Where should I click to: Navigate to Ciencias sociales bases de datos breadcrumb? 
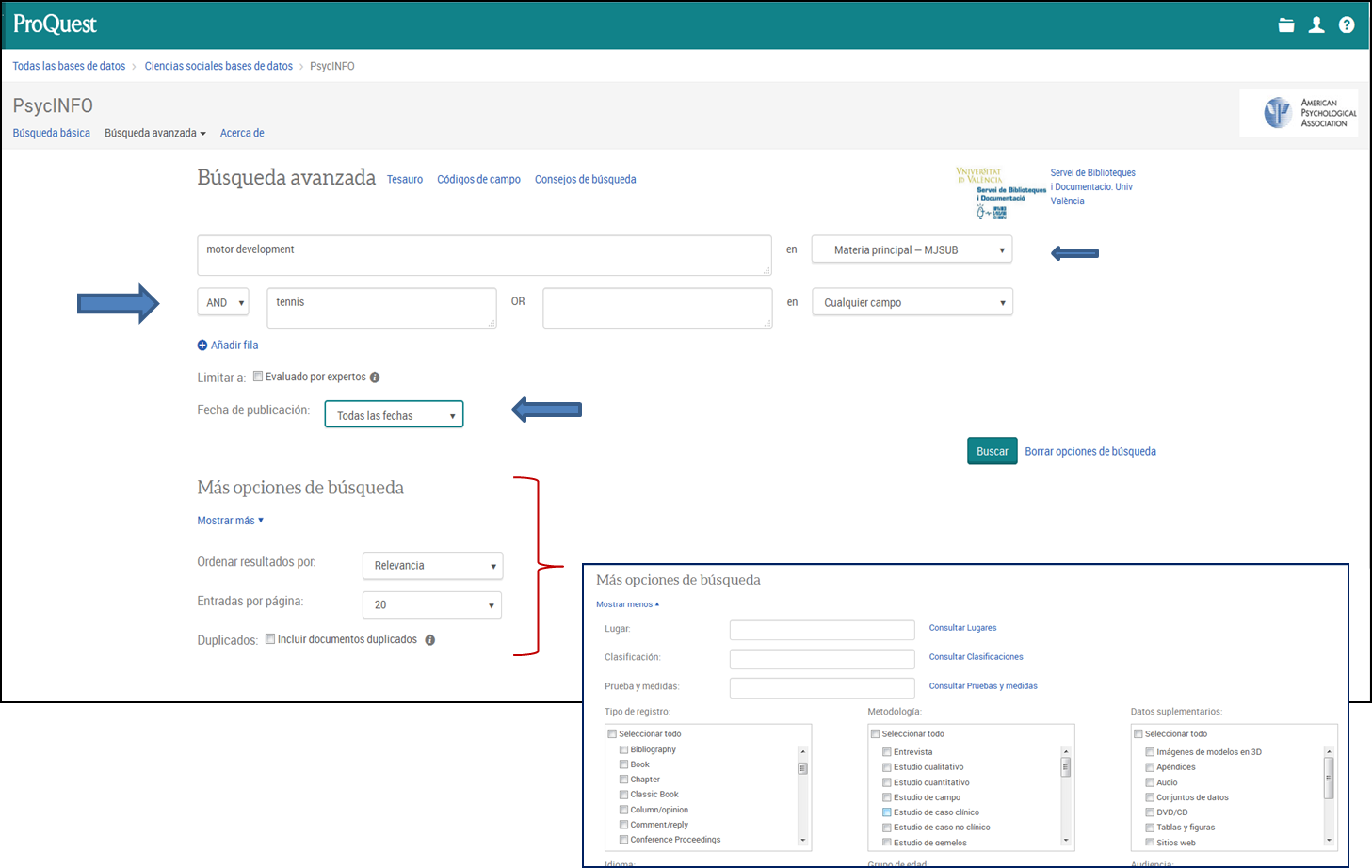tap(218, 66)
